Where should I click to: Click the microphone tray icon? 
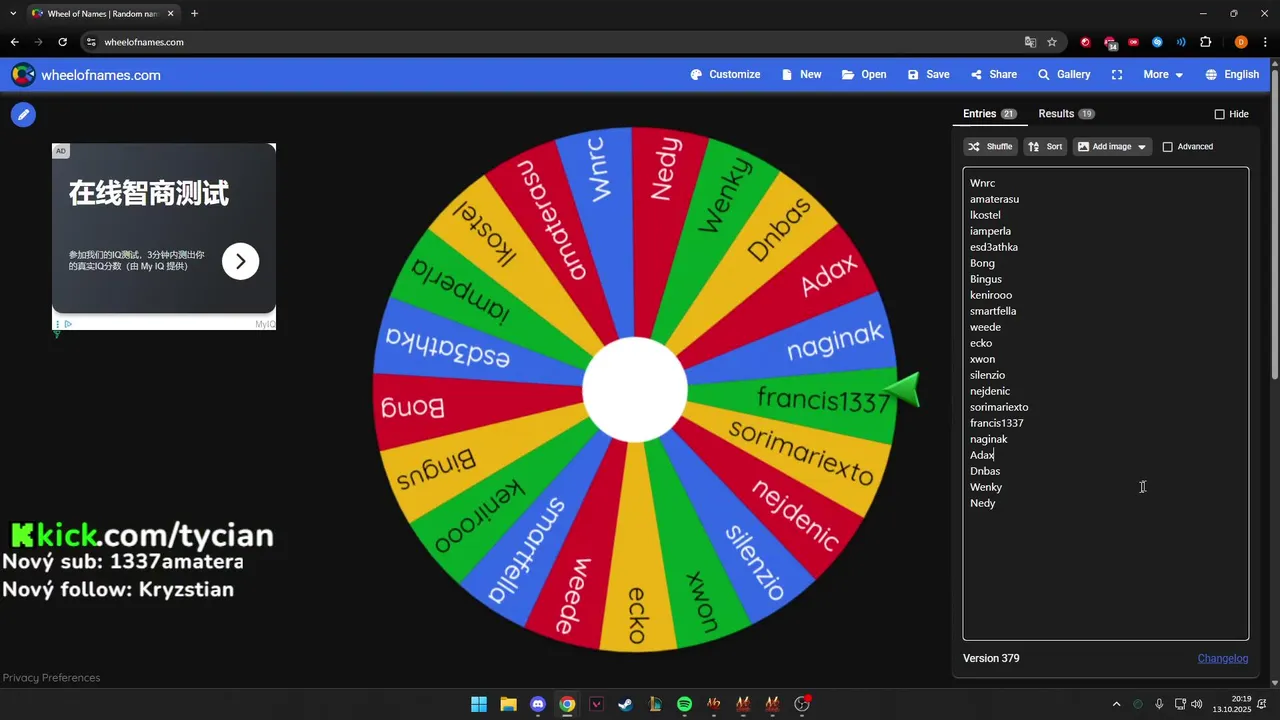click(1159, 704)
